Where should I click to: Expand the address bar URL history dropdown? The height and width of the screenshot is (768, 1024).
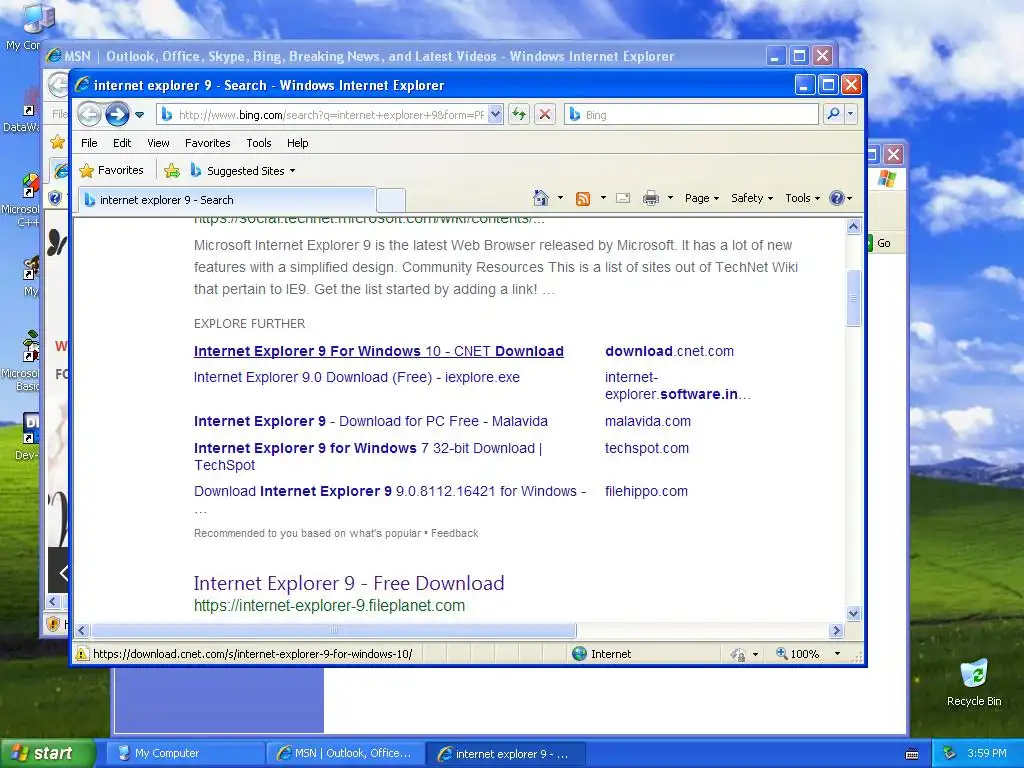click(x=496, y=114)
